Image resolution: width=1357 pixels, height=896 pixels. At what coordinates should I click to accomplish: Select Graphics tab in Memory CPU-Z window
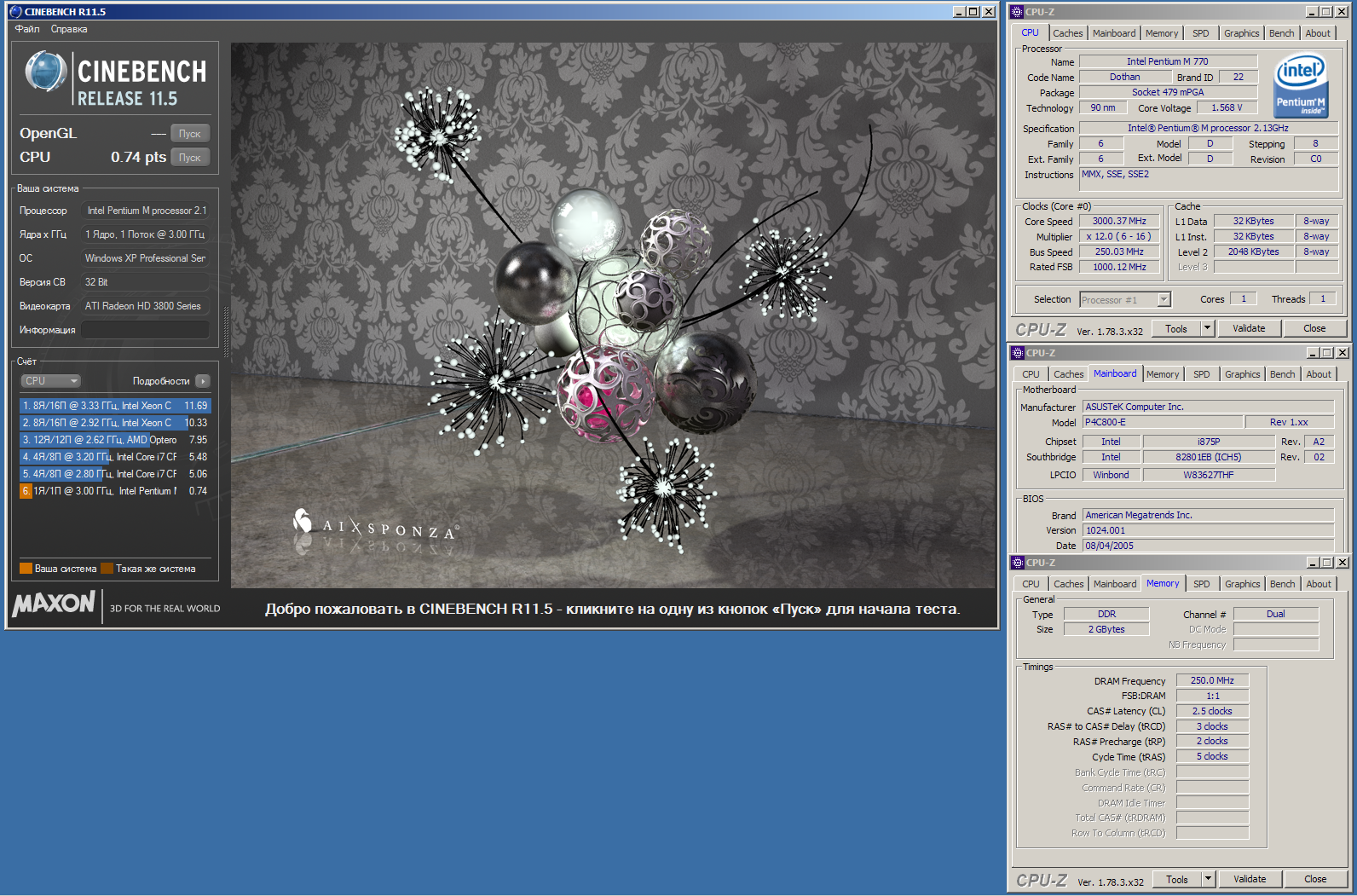[x=1242, y=584]
